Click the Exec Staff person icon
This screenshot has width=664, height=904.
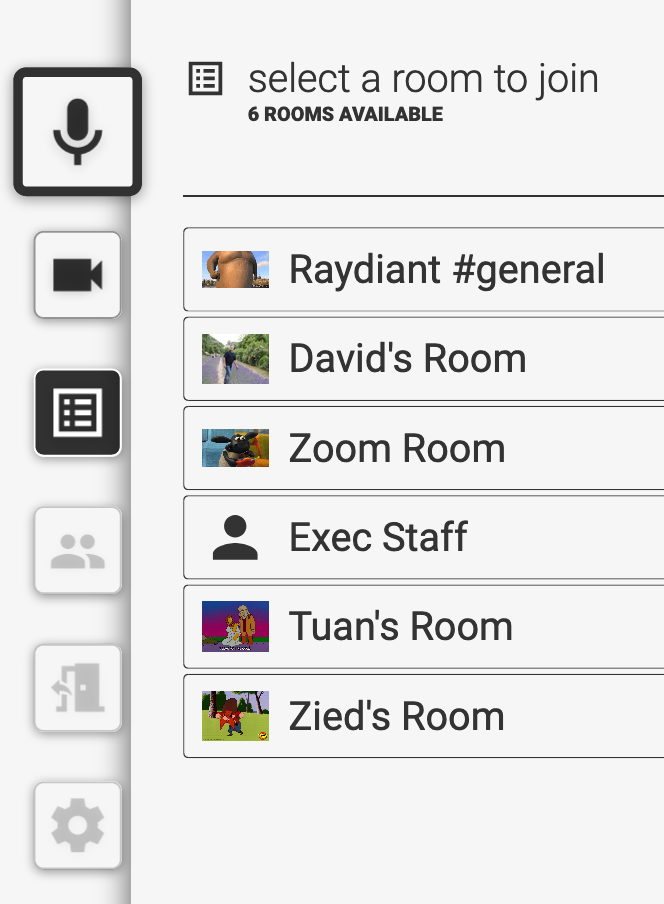(237, 537)
